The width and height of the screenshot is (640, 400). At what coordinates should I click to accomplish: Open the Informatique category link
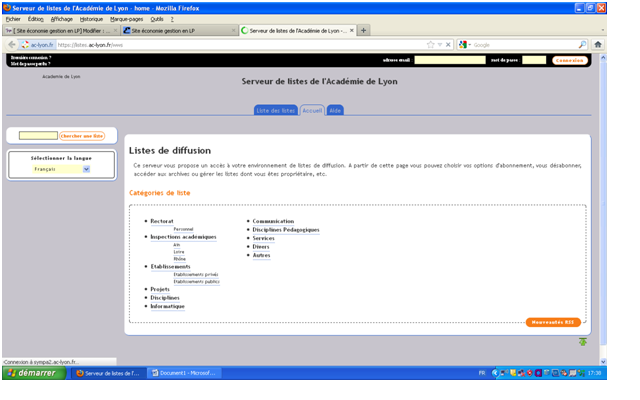(167, 306)
